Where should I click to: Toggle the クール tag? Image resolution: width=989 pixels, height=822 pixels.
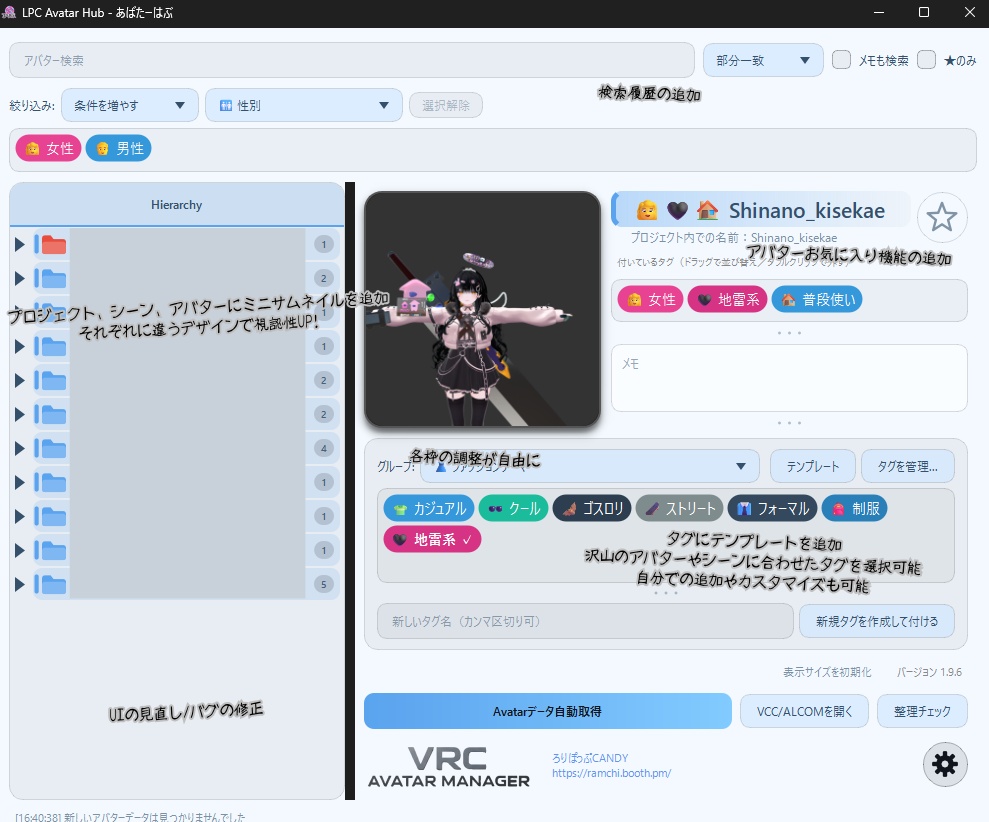pos(513,508)
